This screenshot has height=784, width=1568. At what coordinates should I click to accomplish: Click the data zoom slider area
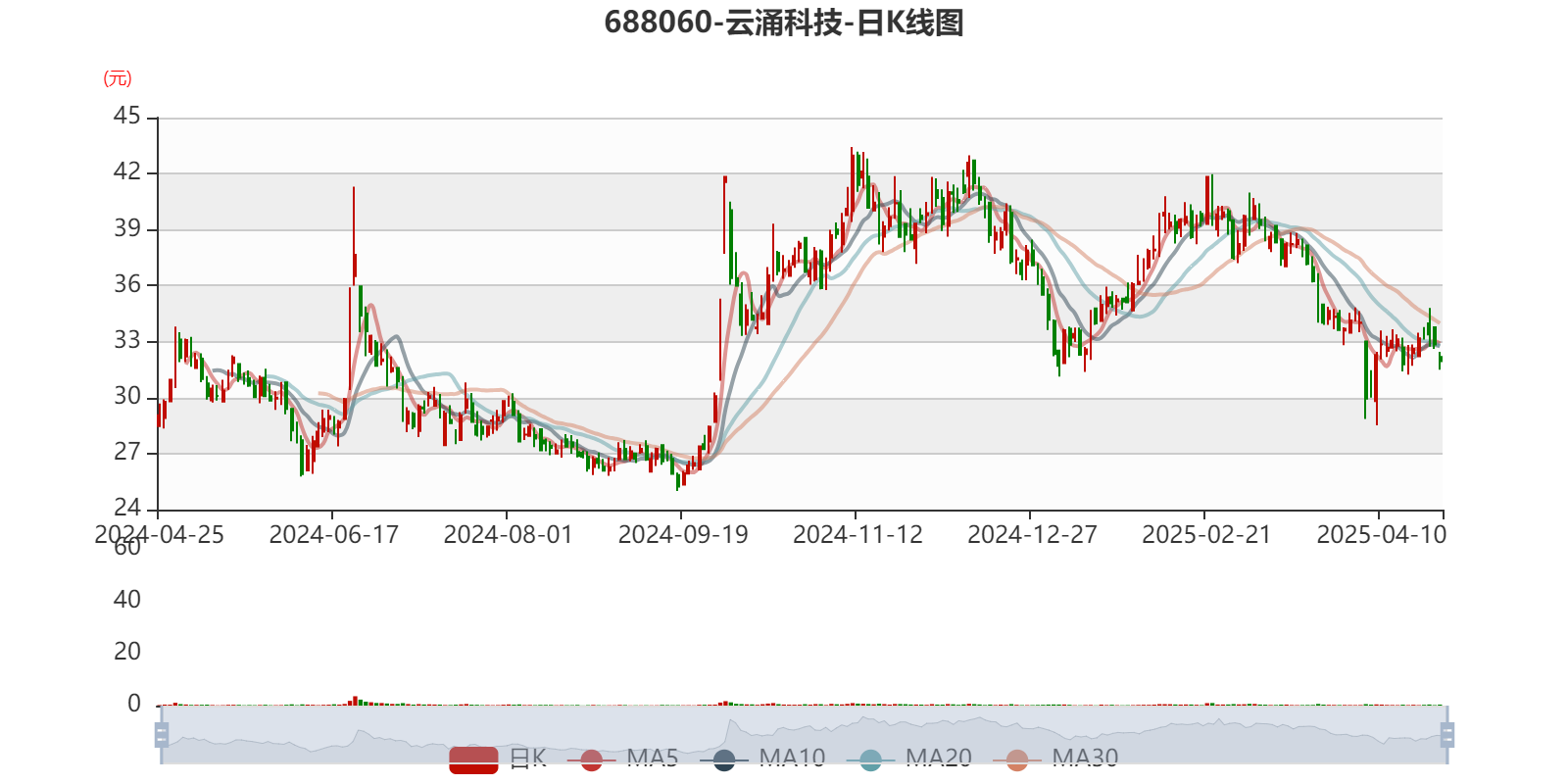[804, 735]
